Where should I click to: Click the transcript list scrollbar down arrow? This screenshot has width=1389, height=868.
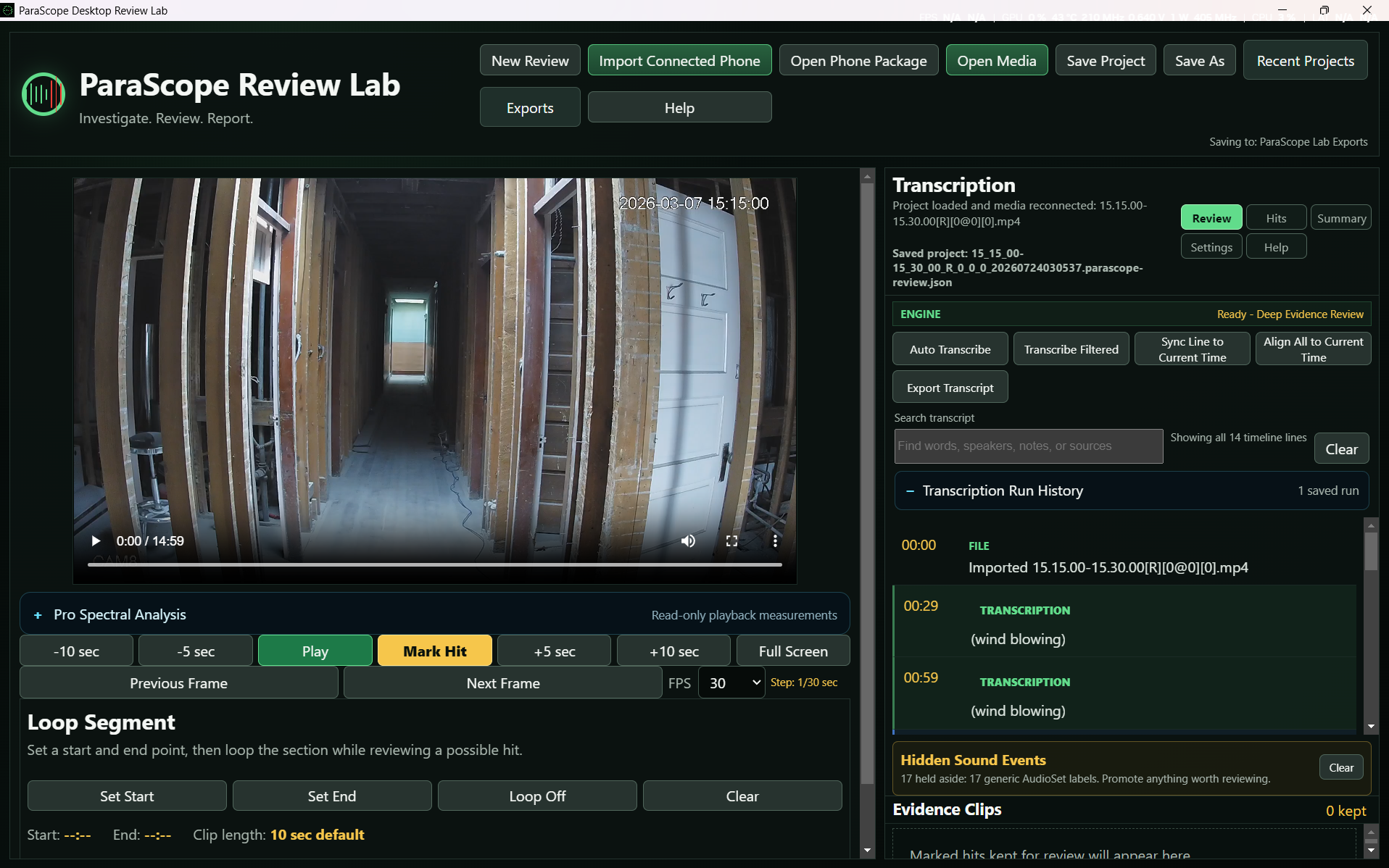1371,727
